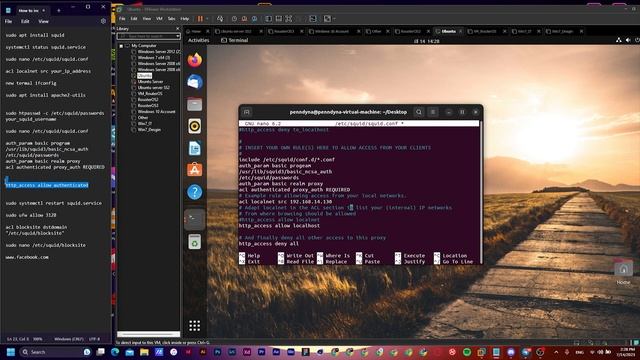Close the Library panel
Image resolution: width=640 pixels, height=360 pixels.
click(x=178, y=29)
